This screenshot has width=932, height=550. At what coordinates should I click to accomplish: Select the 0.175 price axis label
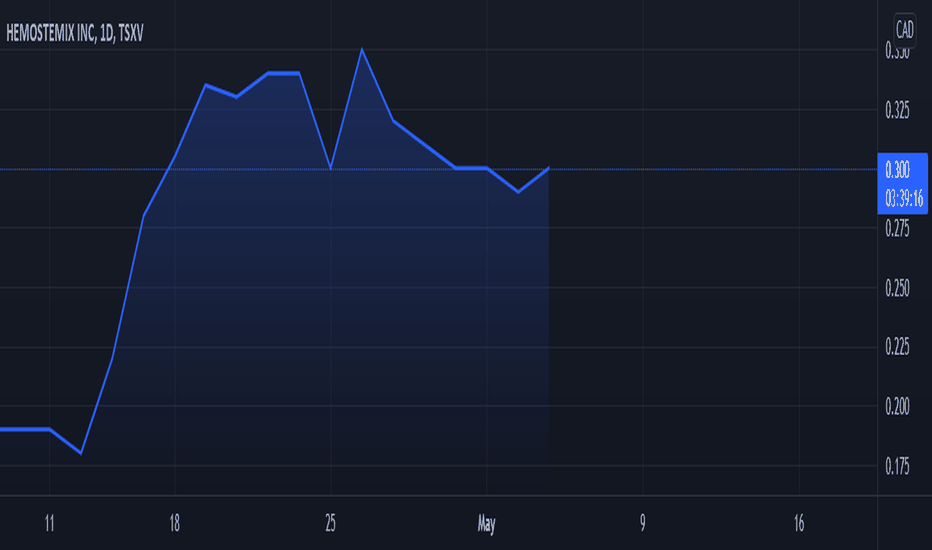click(898, 467)
